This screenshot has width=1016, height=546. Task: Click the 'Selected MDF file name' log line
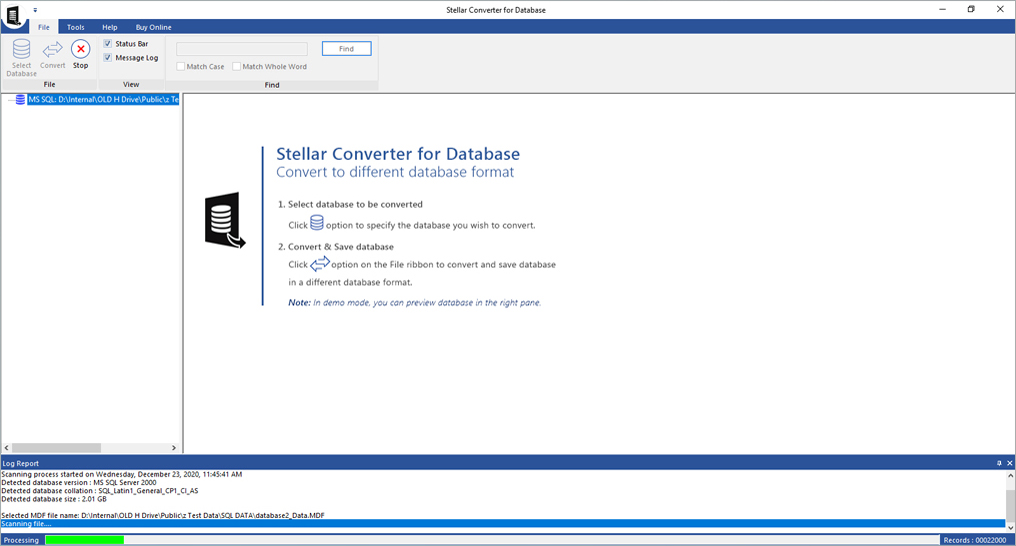pos(163,516)
